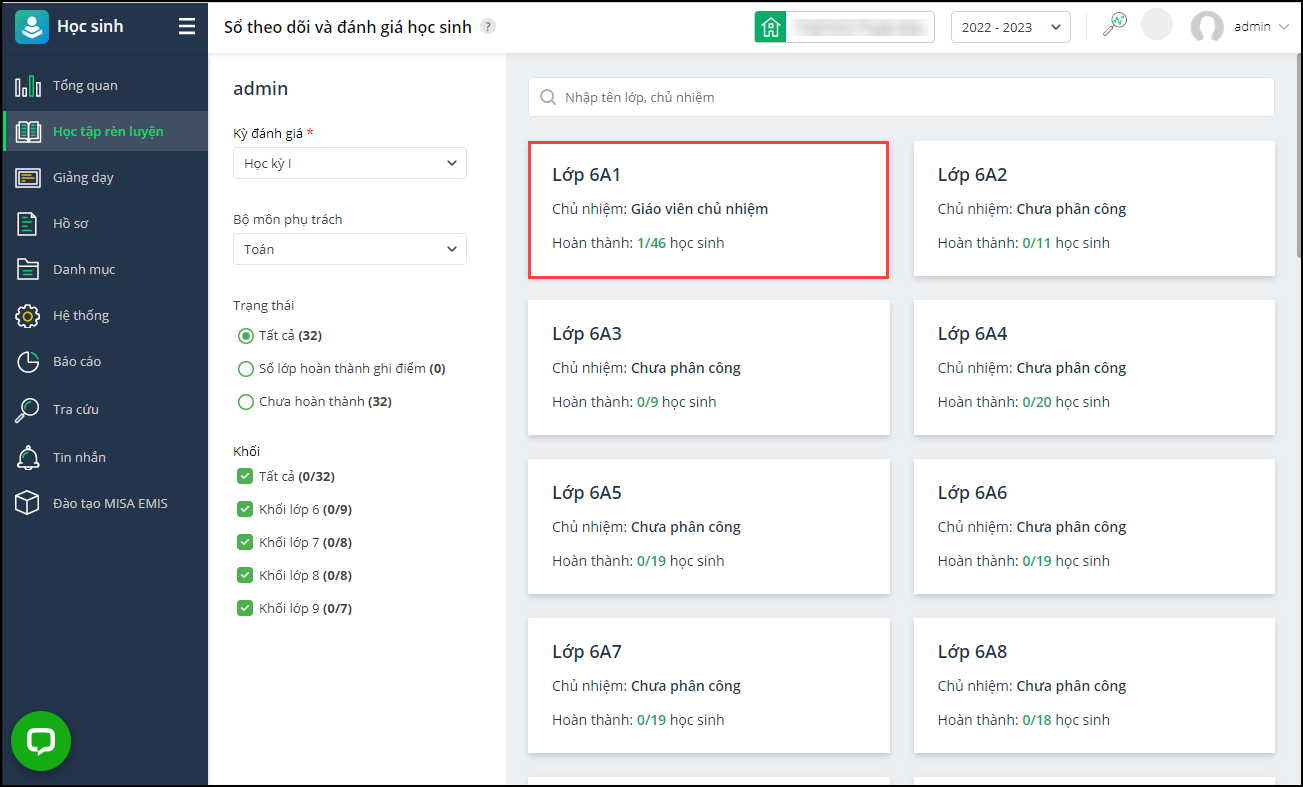Screen dimensions: 1303x787
Task: Open the Giảng dạy sidebar menu
Action: click(x=83, y=178)
